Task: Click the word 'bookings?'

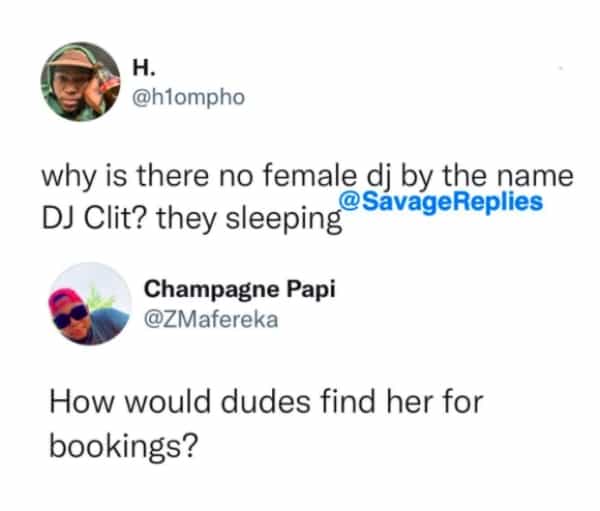Action: (124, 446)
